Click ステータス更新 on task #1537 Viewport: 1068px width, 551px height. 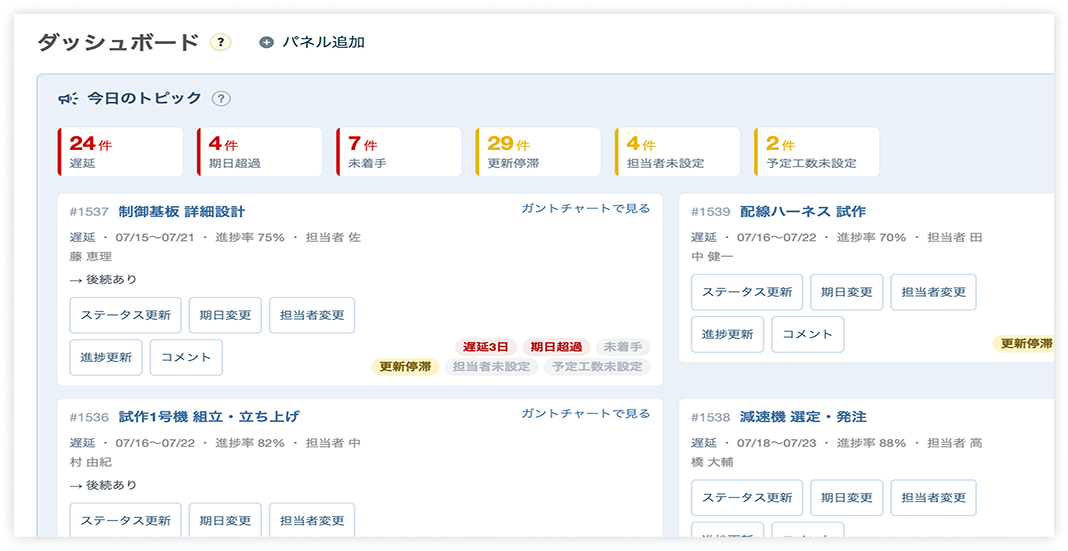point(125,315)
